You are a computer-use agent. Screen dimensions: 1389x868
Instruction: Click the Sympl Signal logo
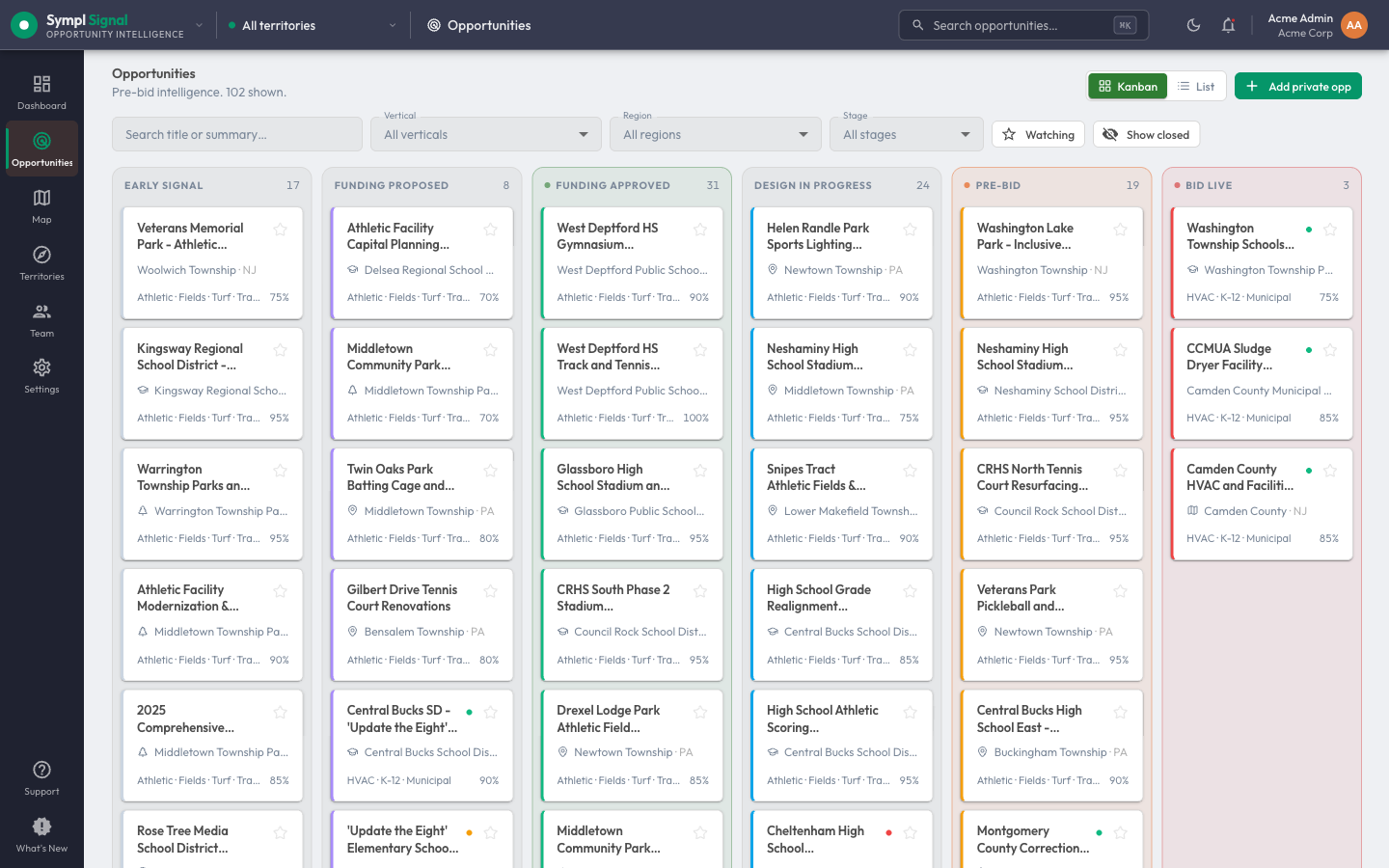24,25
